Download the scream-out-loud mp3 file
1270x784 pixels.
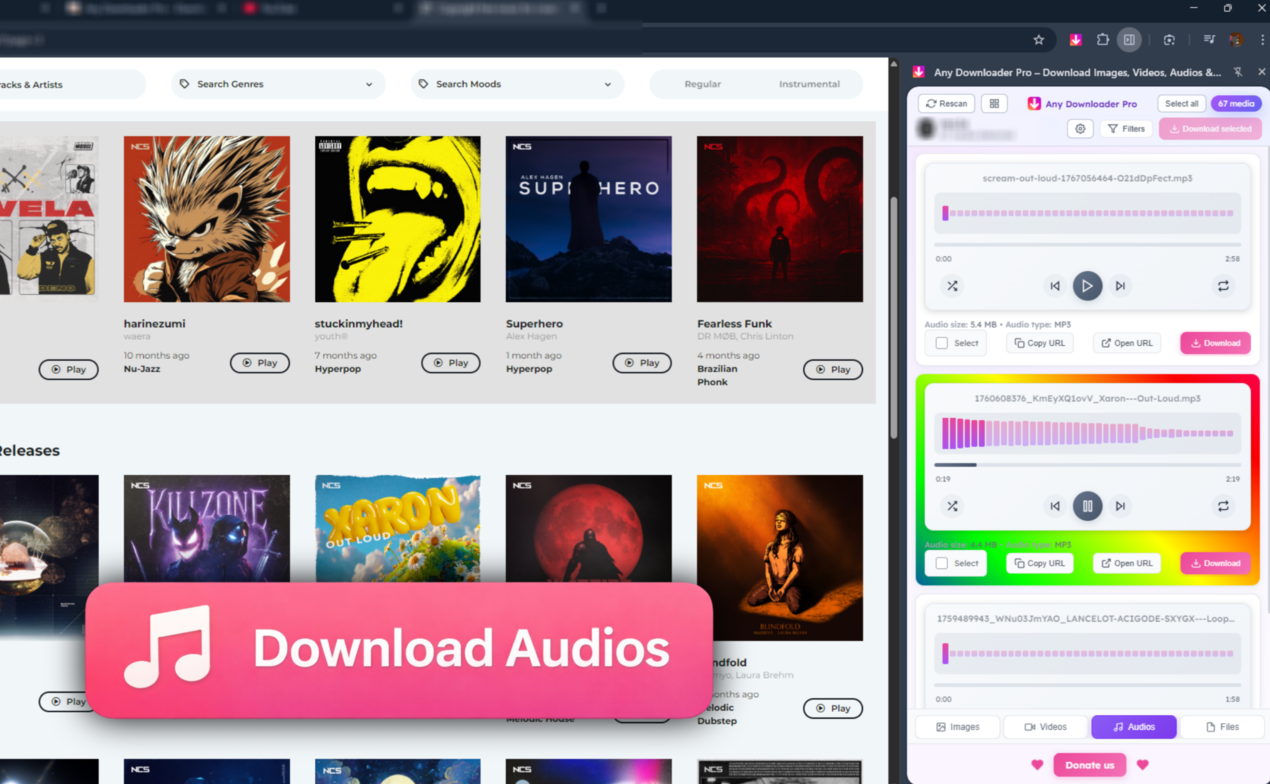tap(1215, 343)
